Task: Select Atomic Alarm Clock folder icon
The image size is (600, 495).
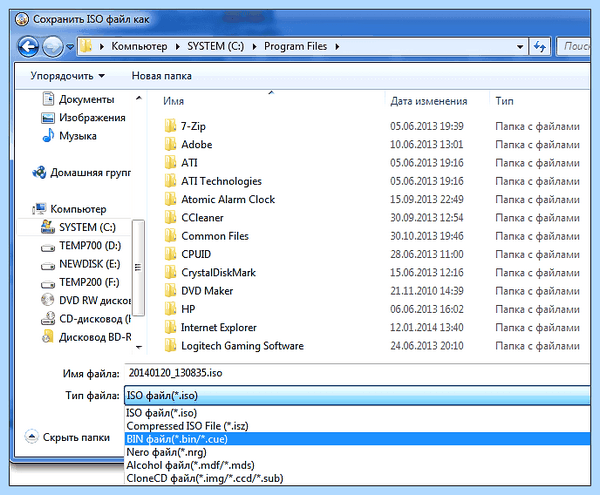Action: point(170,199)
